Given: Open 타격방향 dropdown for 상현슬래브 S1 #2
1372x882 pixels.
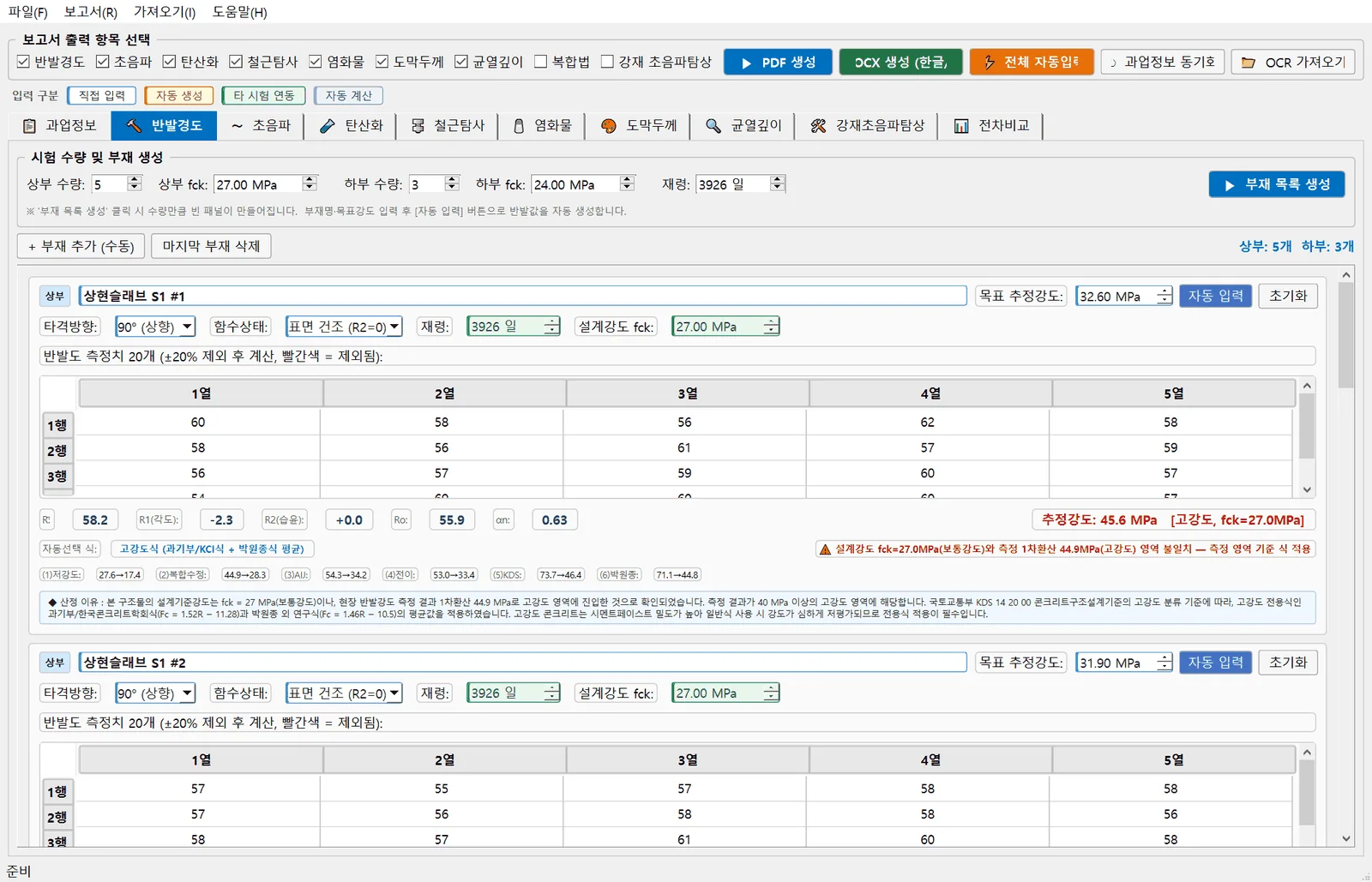Looking at the screenshot, I should pyautogui.click(x=155, y=693).
